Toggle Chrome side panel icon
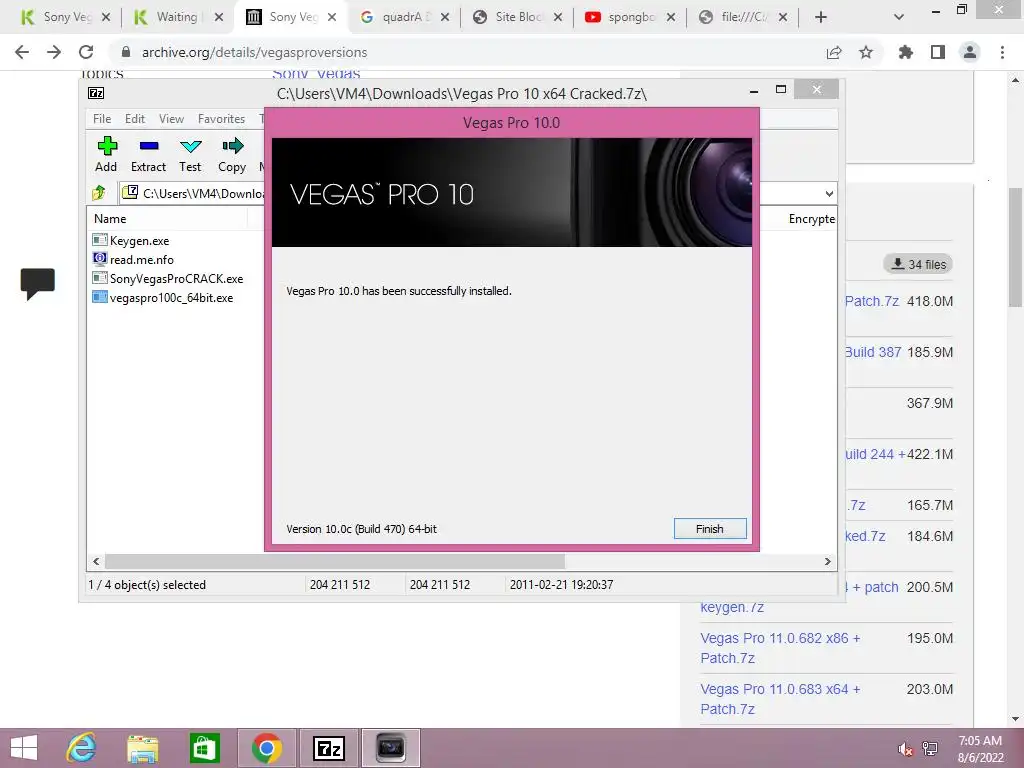Screen dimensions: 1024x768 (938, 52)
